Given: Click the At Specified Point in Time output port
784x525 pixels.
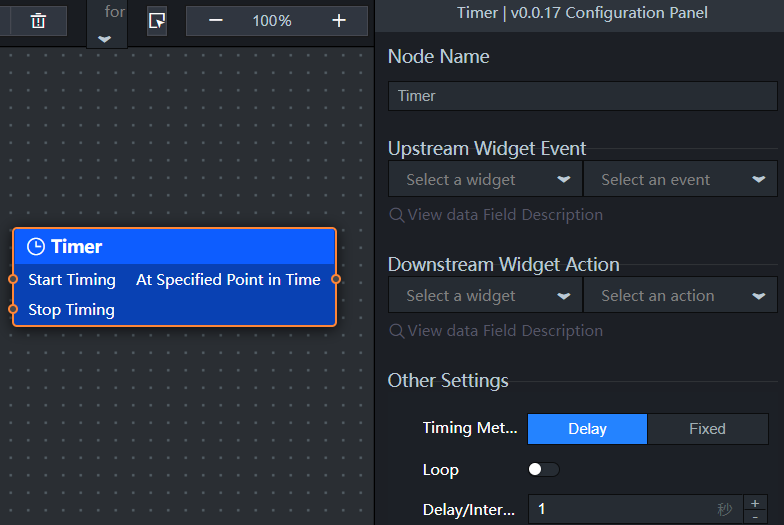Looking at the screenshot, I should (336, 279).
